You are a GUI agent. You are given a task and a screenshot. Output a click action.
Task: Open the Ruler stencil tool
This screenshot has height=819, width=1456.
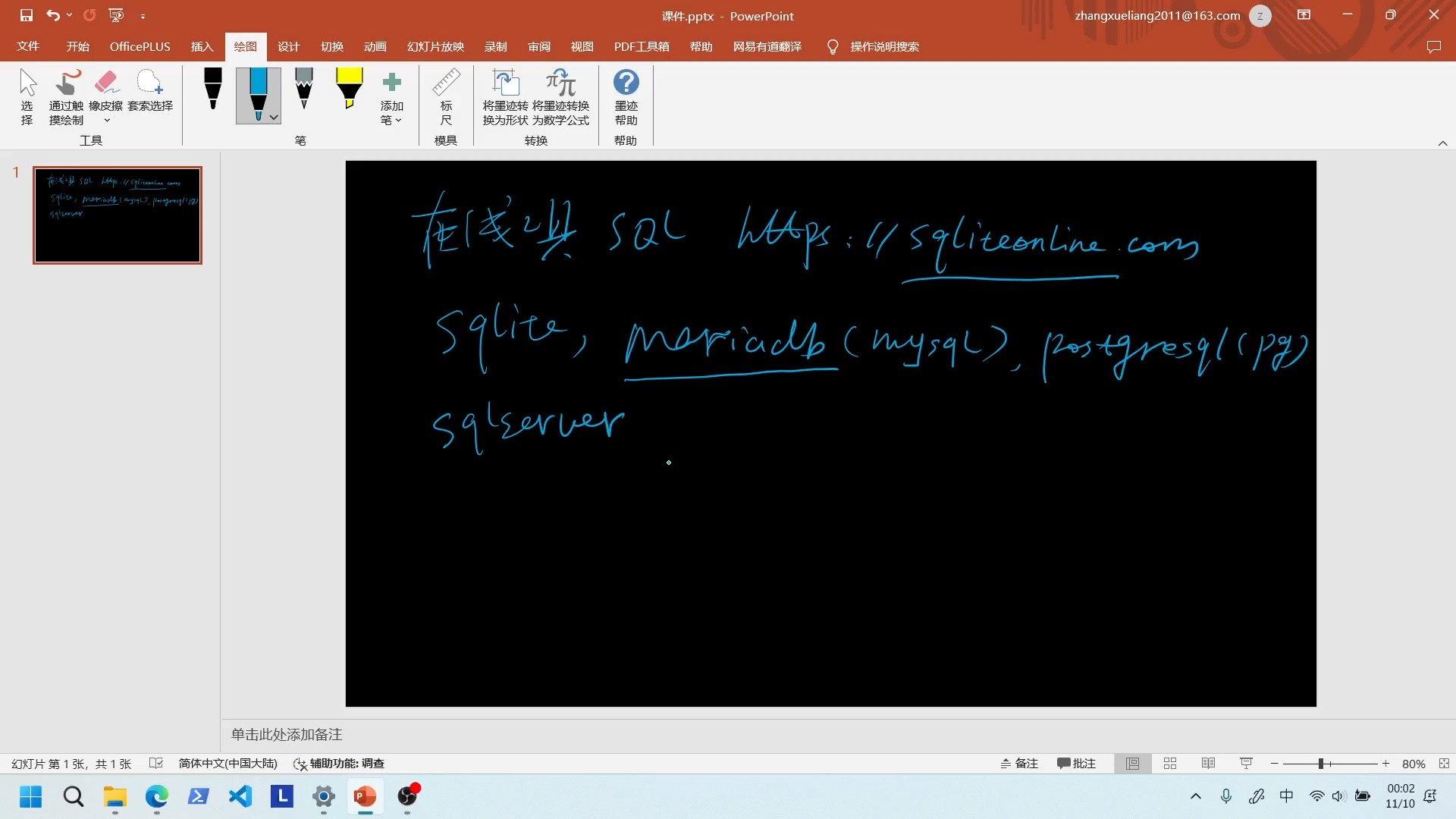446,97
